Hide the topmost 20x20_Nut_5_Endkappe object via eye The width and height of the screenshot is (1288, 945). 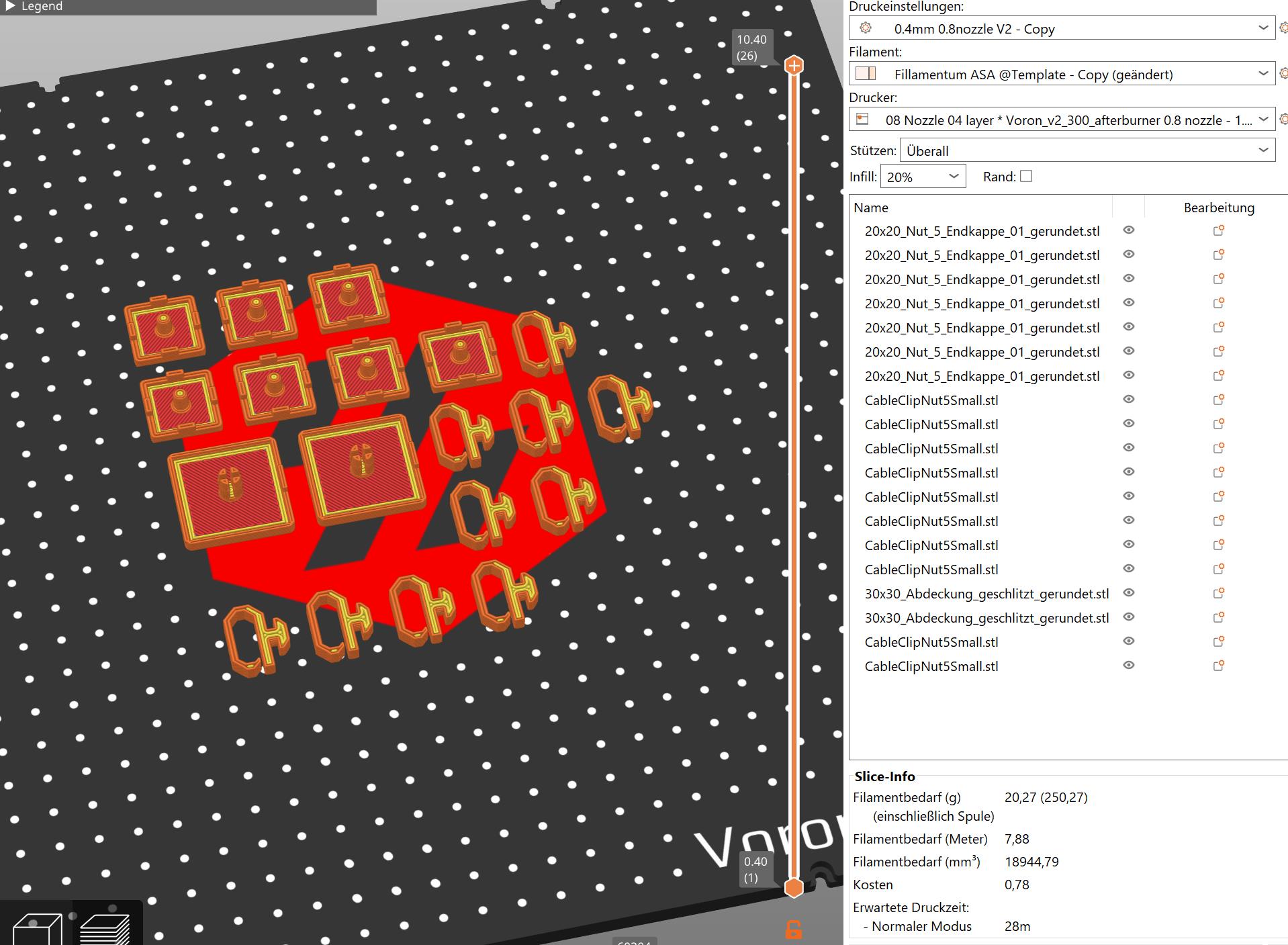1129,230
